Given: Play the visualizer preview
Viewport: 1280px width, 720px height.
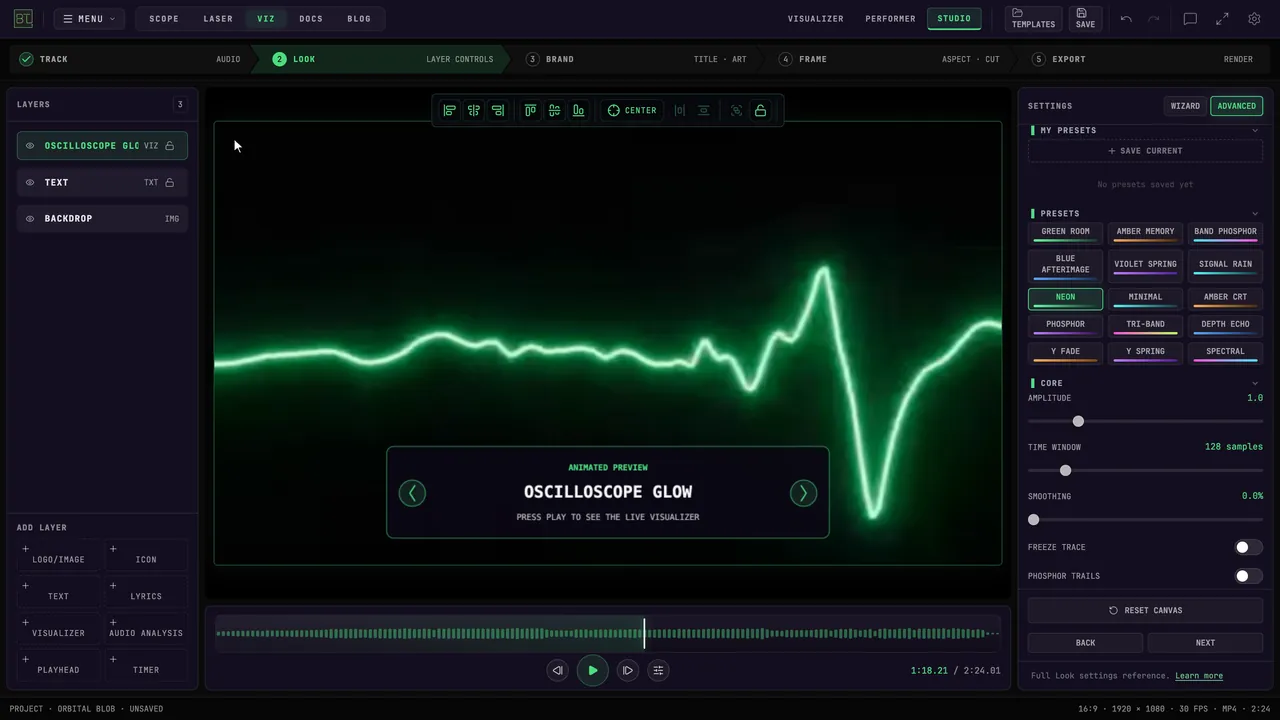Looking at the screenshot, I should (x=592, y=670).
